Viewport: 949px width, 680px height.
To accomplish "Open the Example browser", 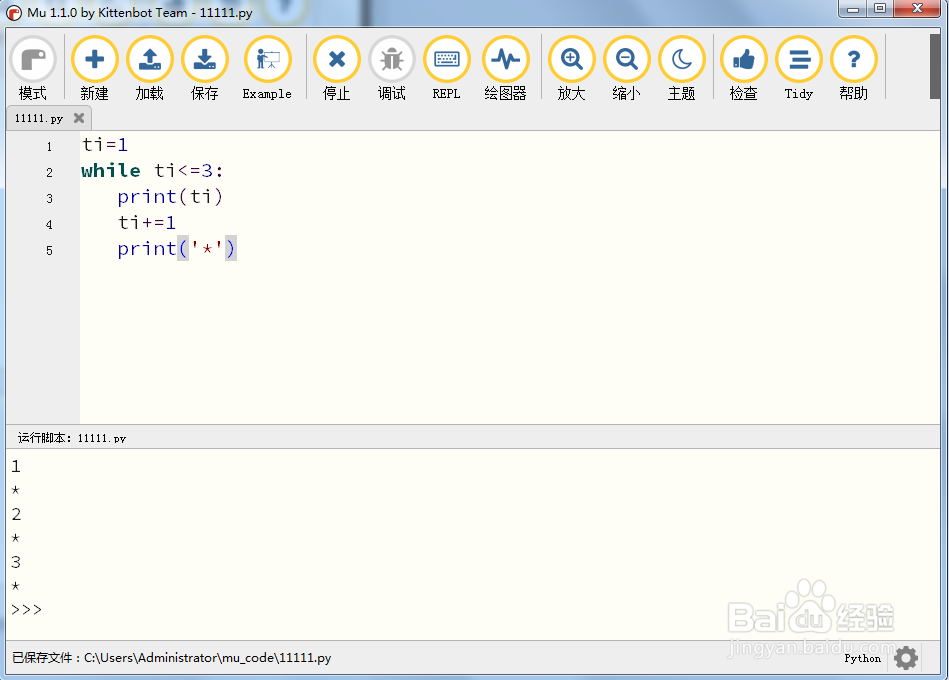I will 266,60.
